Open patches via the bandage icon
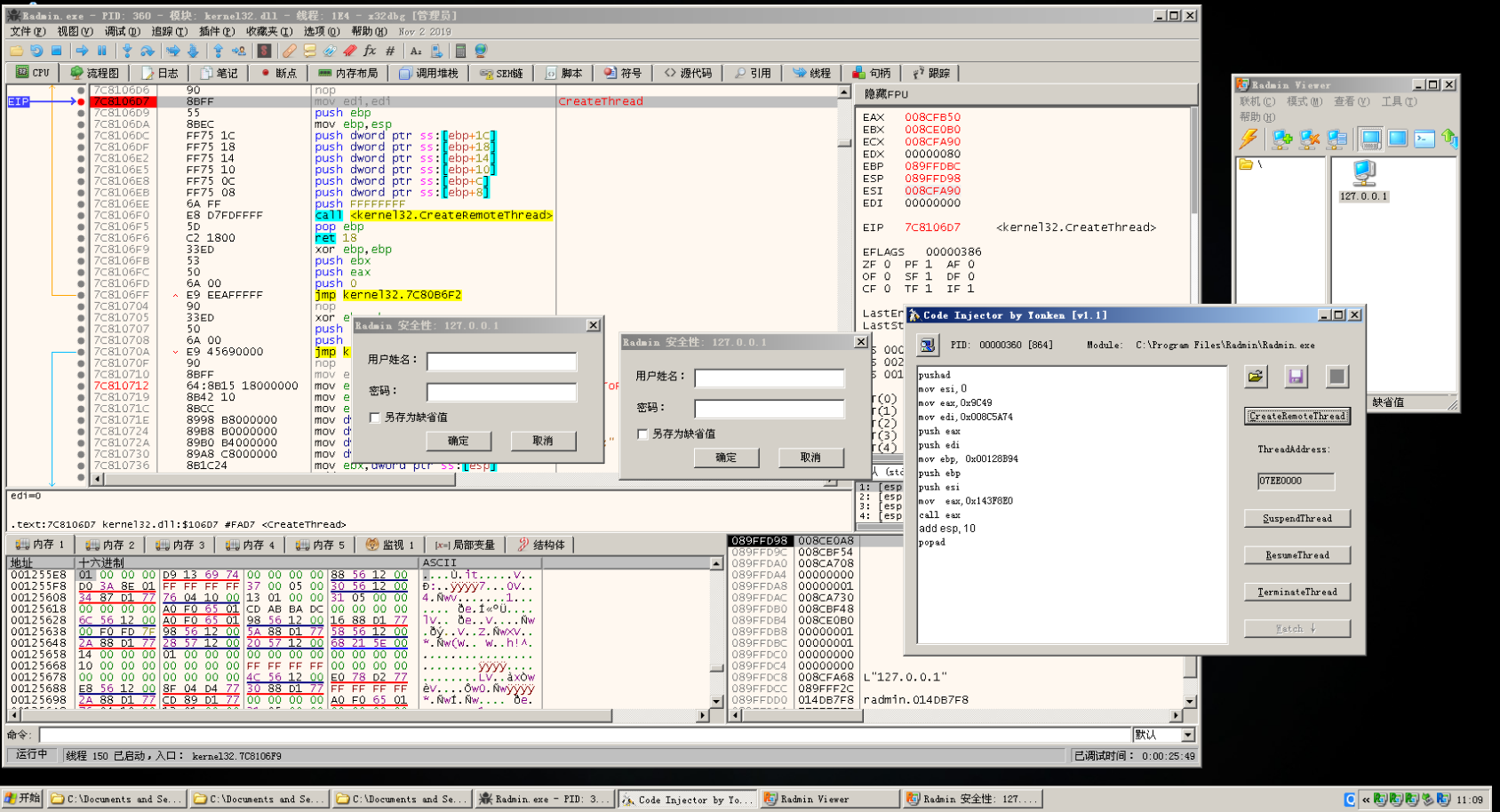This screenshot has width=1500, height=812. click(x=289, y=51)
